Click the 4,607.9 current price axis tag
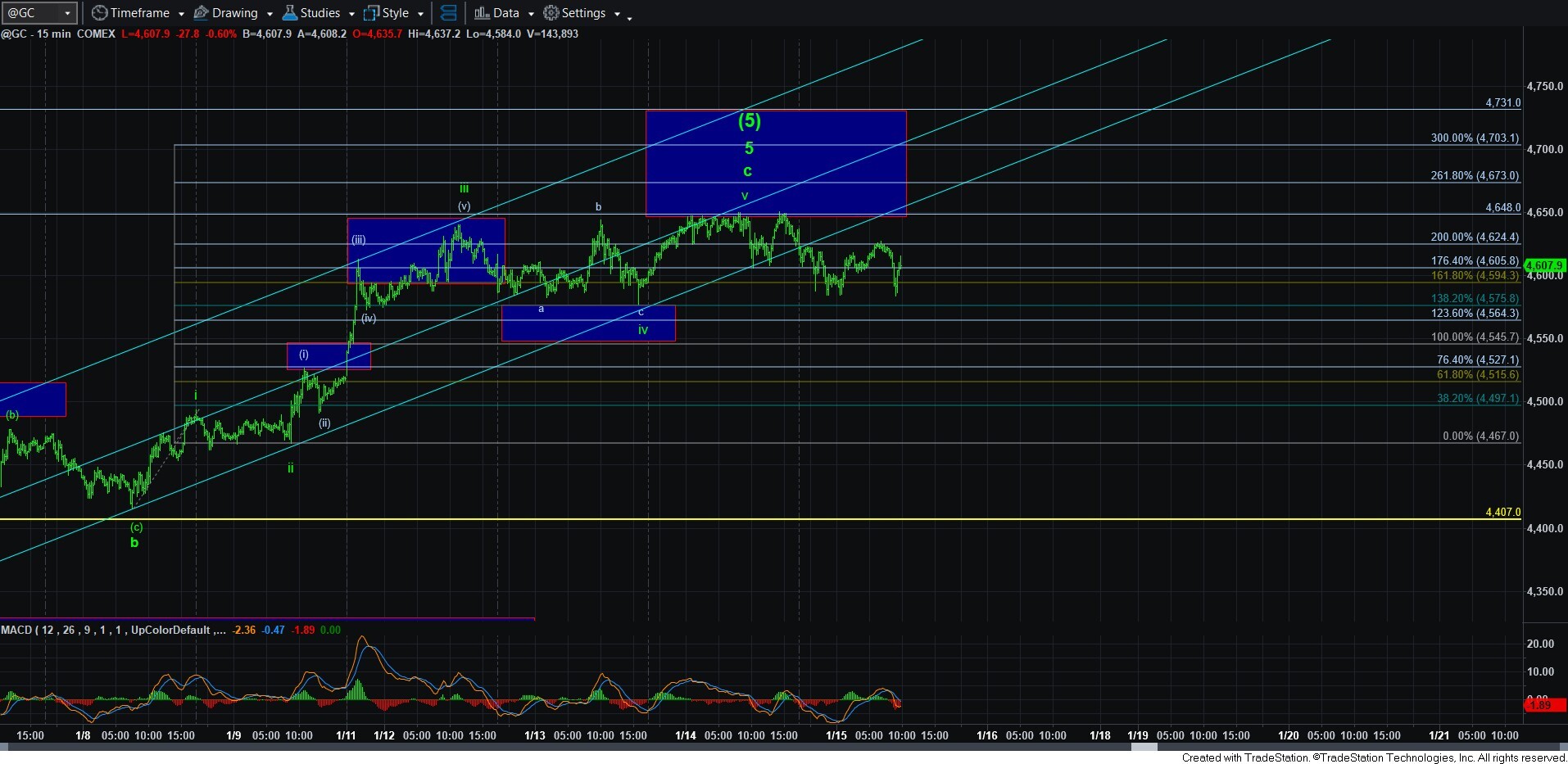The width and height of the screenshot is (1568, 764). 1544,265
